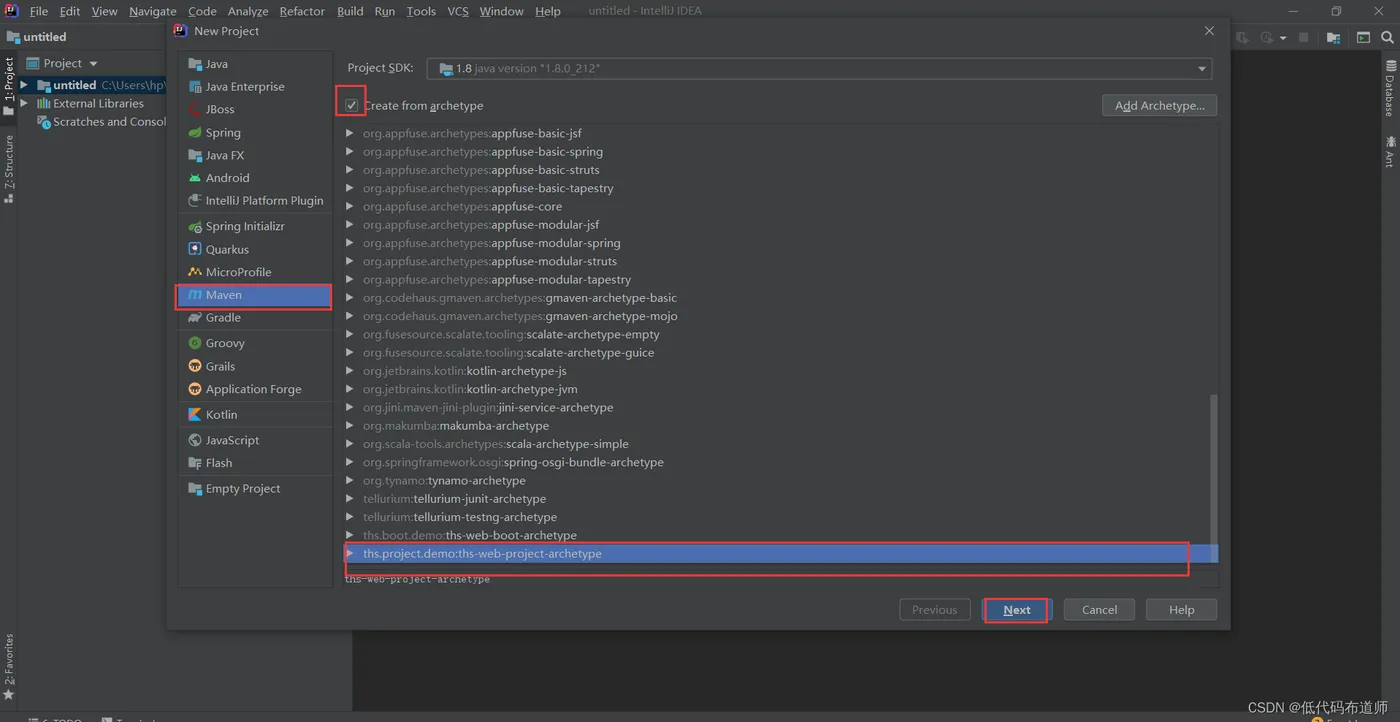Viewport: 1400px width, 722px height.
Task: Expand the appfuse-basic-jsf archetype arrow
Action: tap(349, 133)
